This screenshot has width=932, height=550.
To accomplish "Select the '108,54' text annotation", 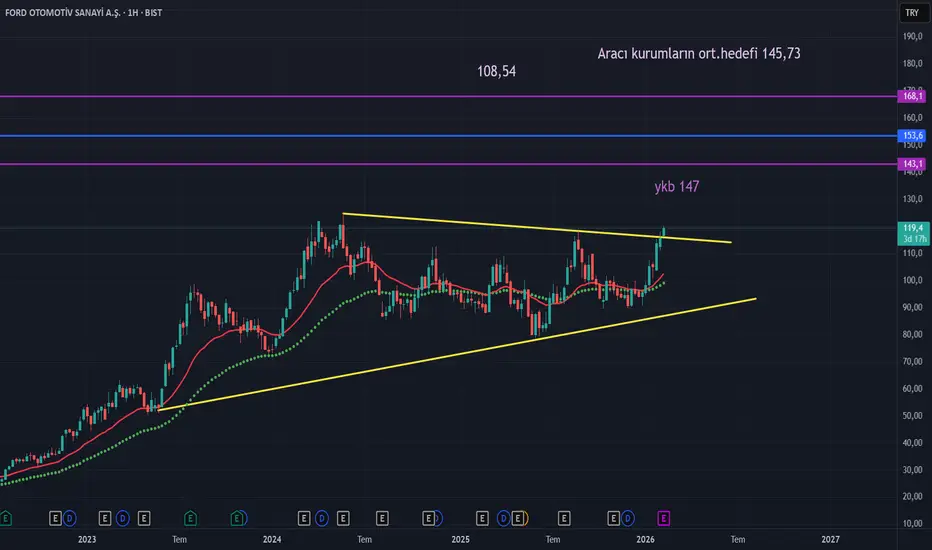I will point(497,71).
